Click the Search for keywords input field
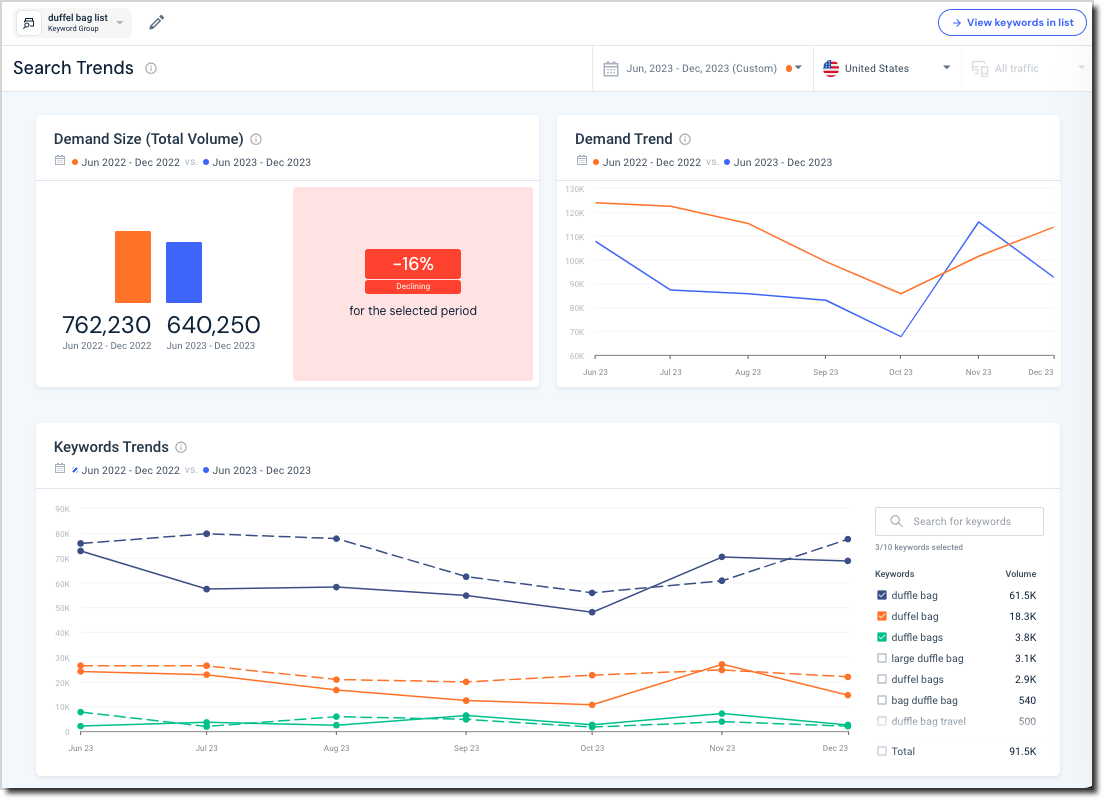The height and width of the screenshot is (800, 1104). [960, 521]
